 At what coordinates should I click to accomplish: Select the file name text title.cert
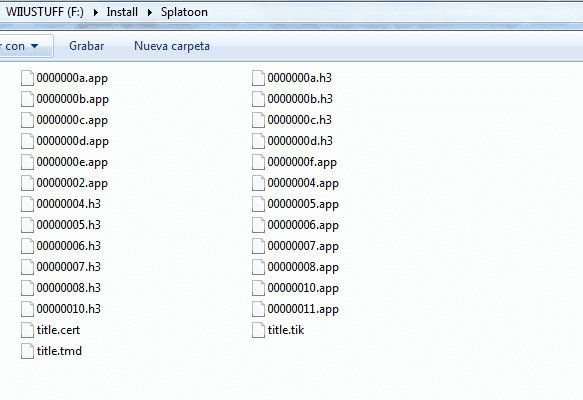coord(58,330)
